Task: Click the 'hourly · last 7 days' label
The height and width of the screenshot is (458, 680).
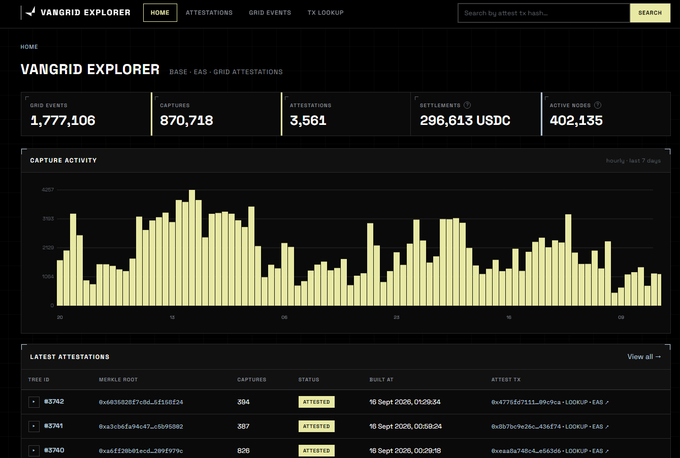Action: click(633, 160)
